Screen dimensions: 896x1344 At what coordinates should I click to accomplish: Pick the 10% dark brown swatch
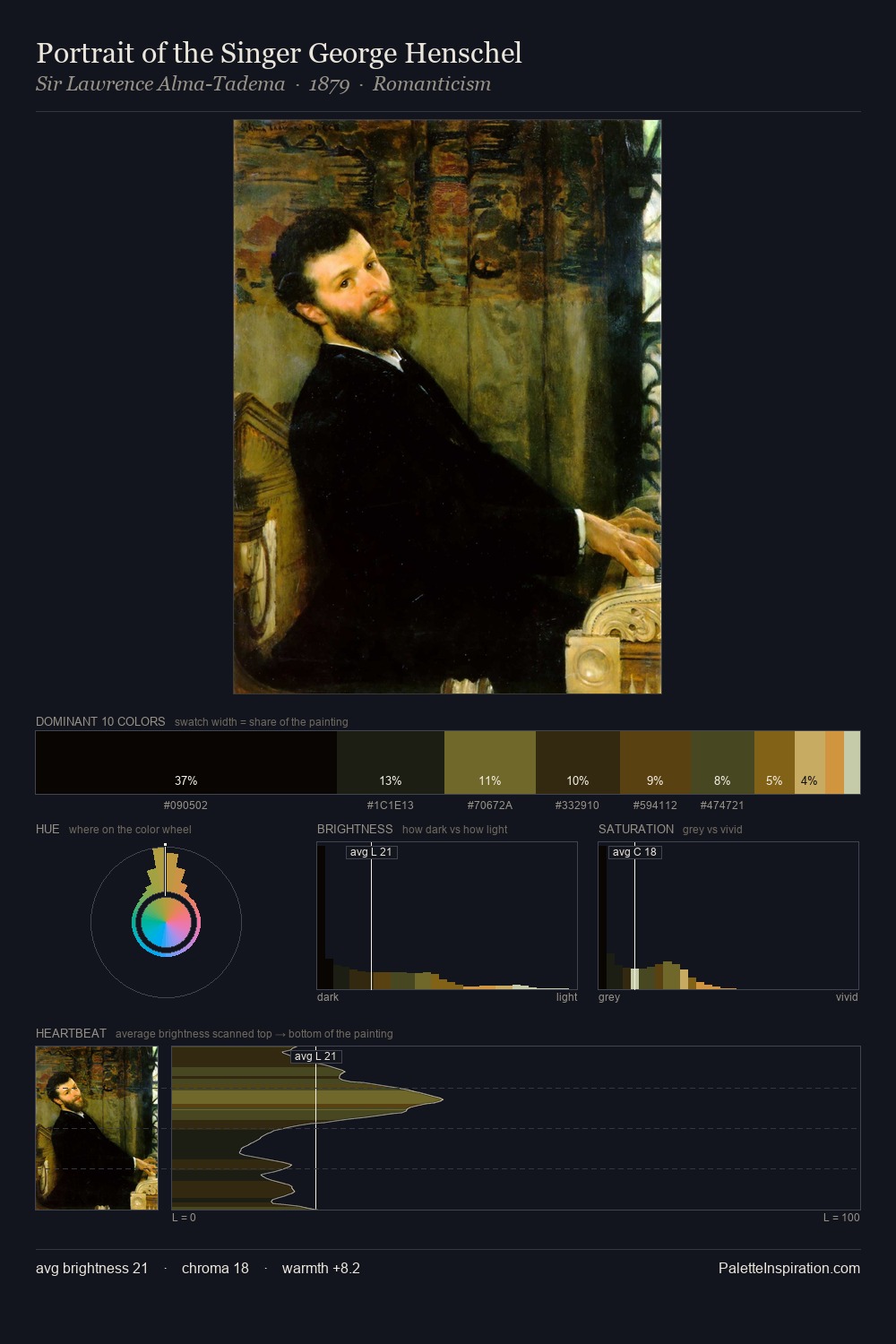(578, 762)
